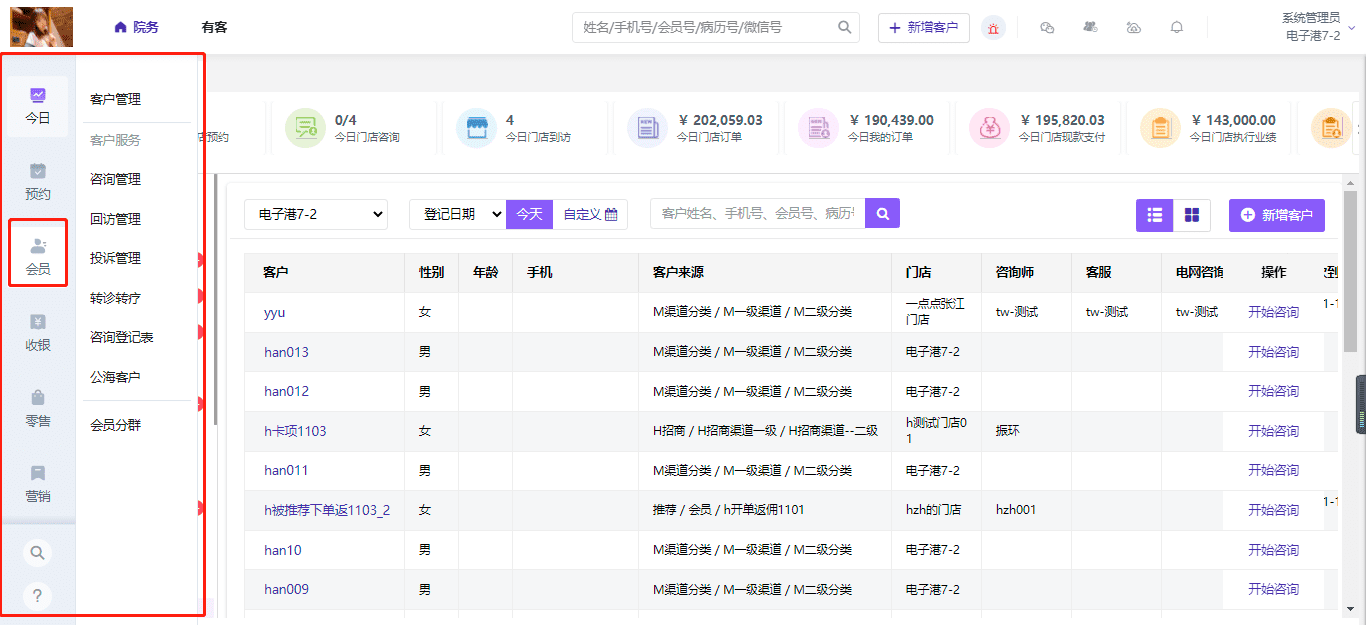Expand the 电子港7-2 store dropdown
The height and width of the screenshot is (625, 1366).
[x=316, y=214]
